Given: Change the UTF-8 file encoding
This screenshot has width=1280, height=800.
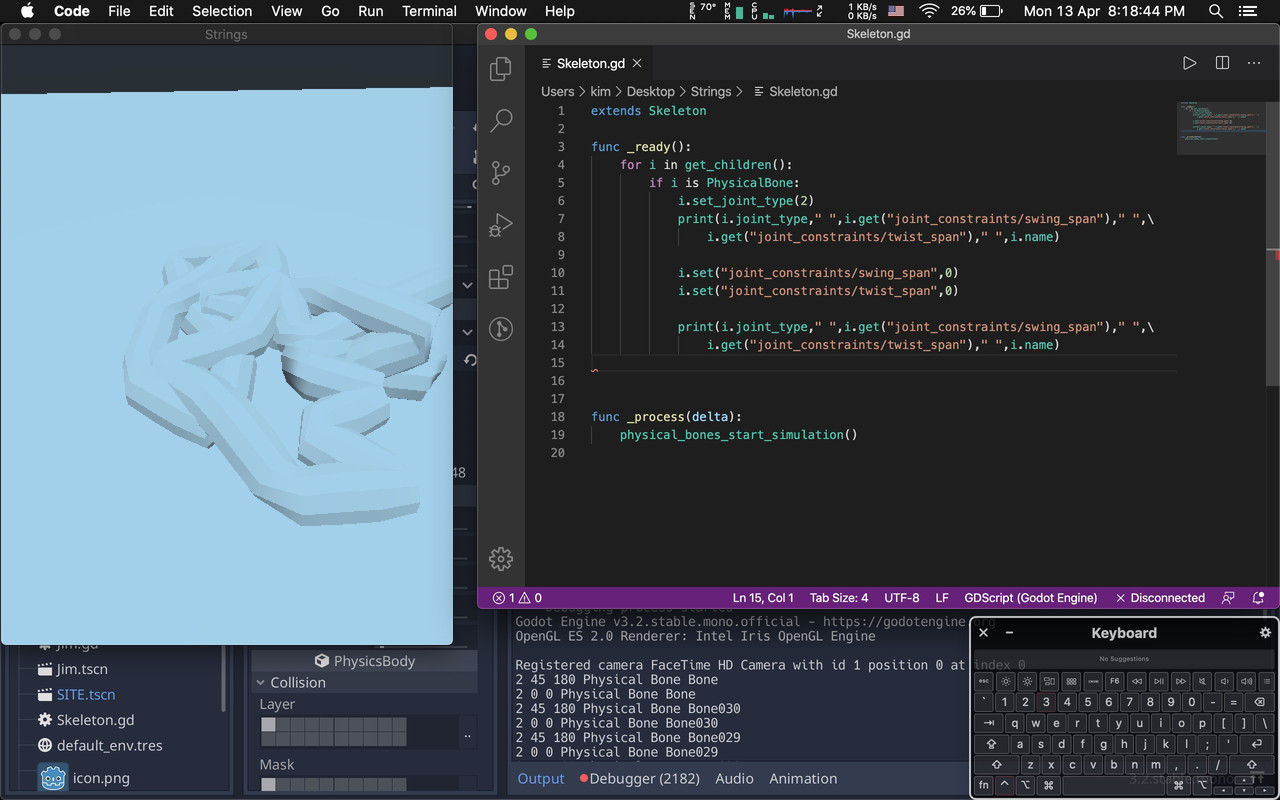Looking at the screenshot, I should (901, 598).
